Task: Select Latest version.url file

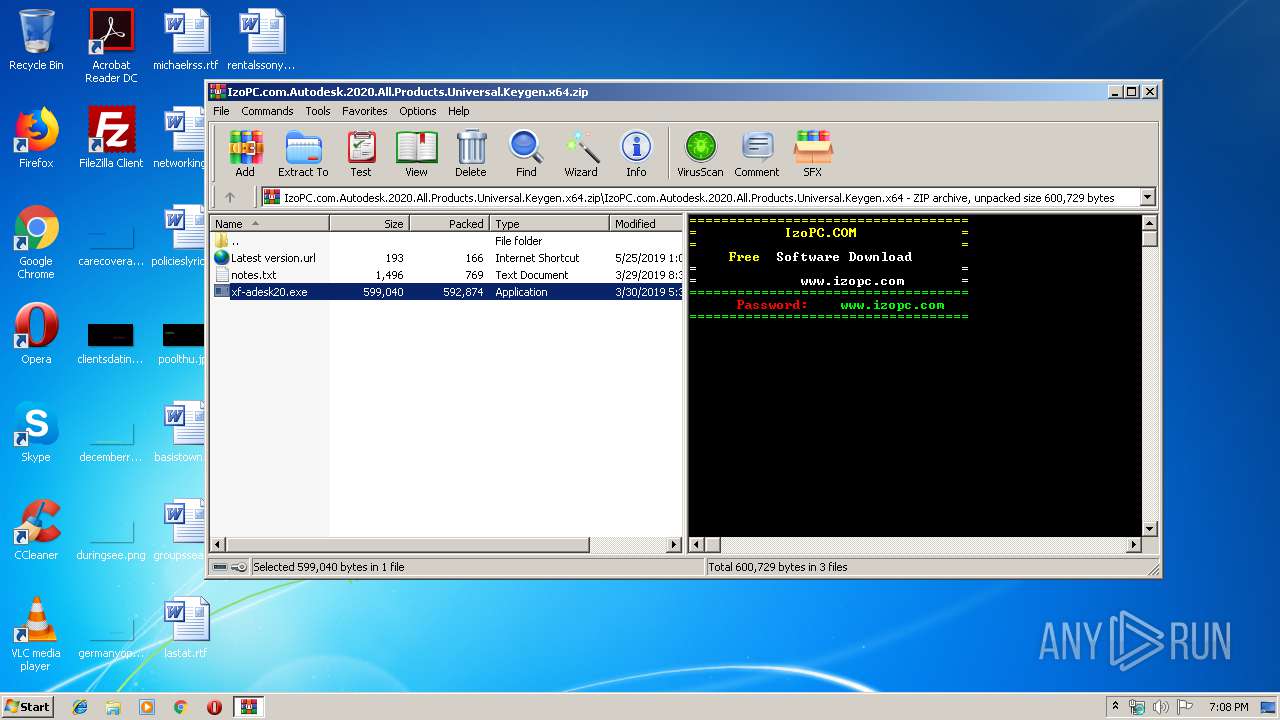Action: pyautogui.click(x=447, y=258)
